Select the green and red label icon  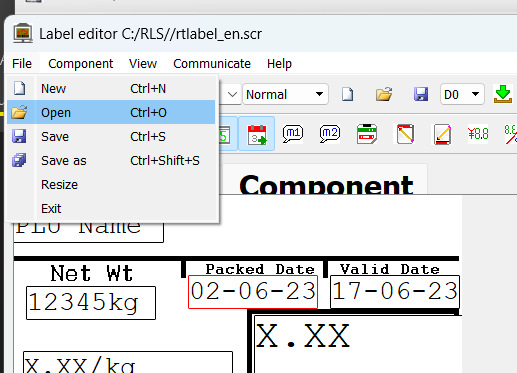point(367,134)
